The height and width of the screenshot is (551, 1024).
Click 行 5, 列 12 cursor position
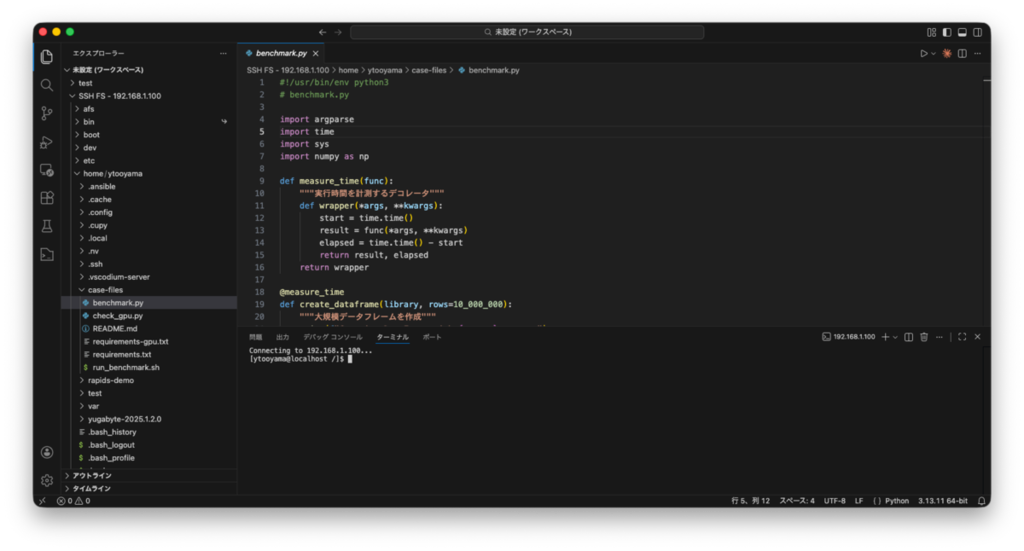click(x=750, y=501)
